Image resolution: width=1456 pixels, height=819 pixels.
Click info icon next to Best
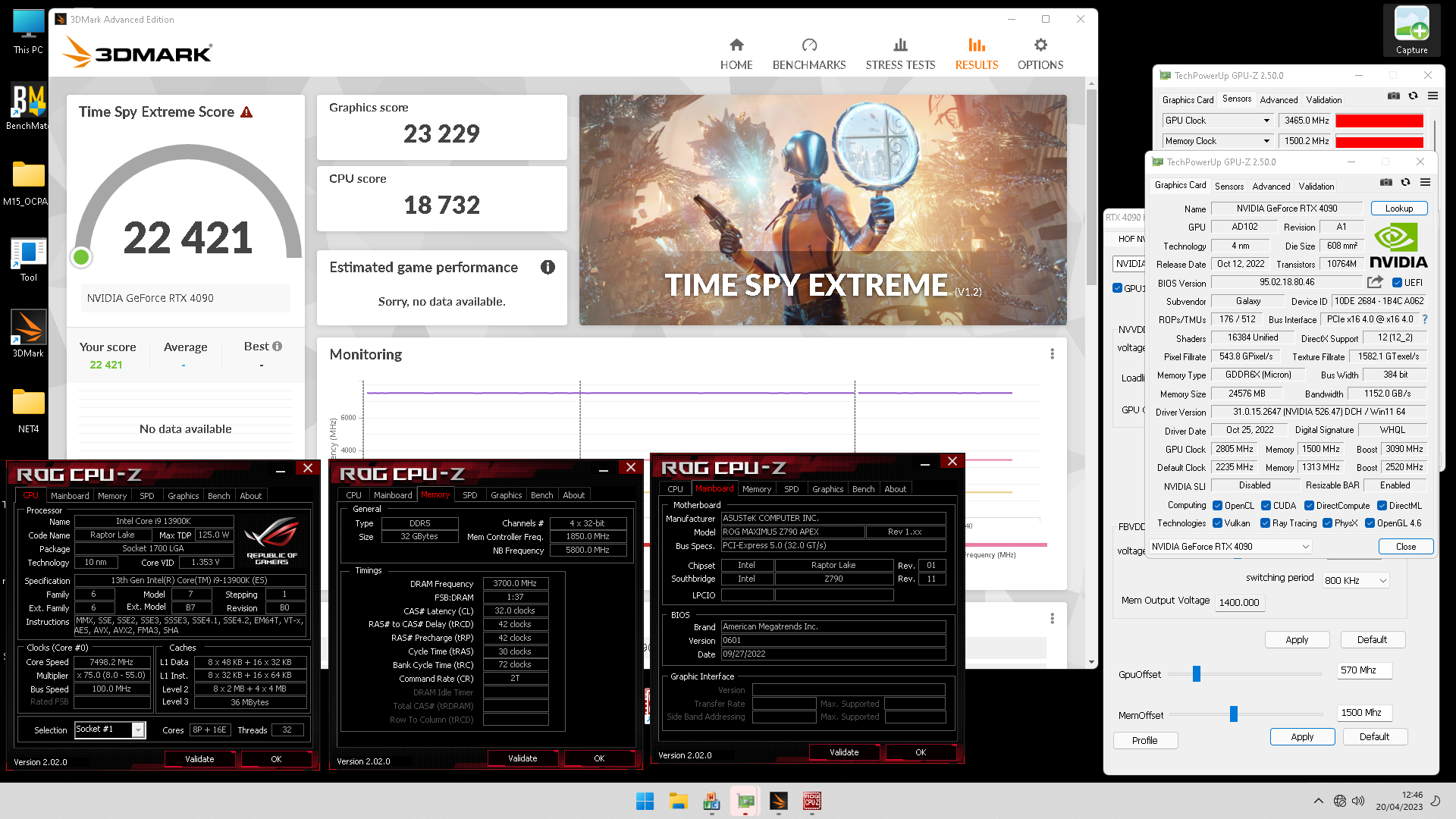277,346
